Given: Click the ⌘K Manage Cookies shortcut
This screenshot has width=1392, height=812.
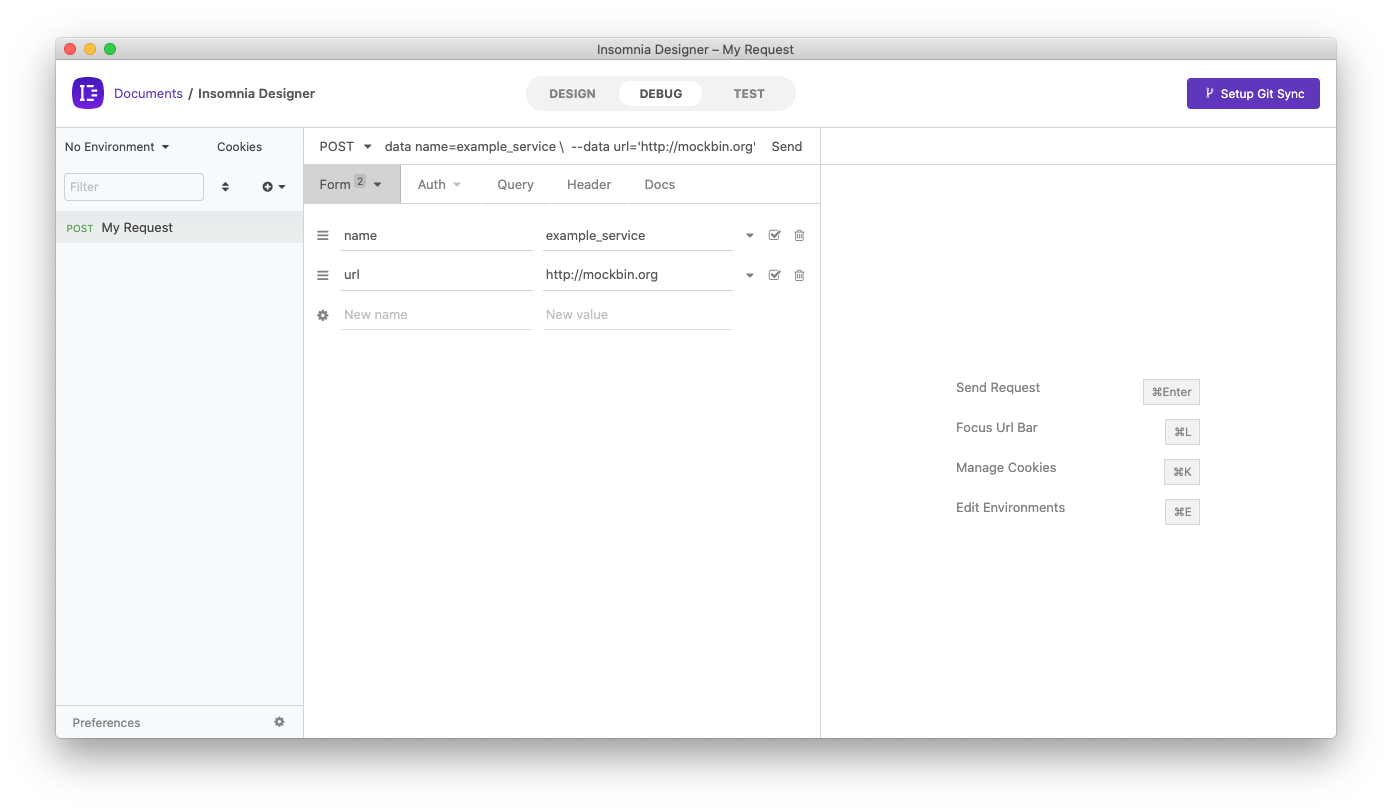Looking at the screenshot, I should (x=1182, y=472).
